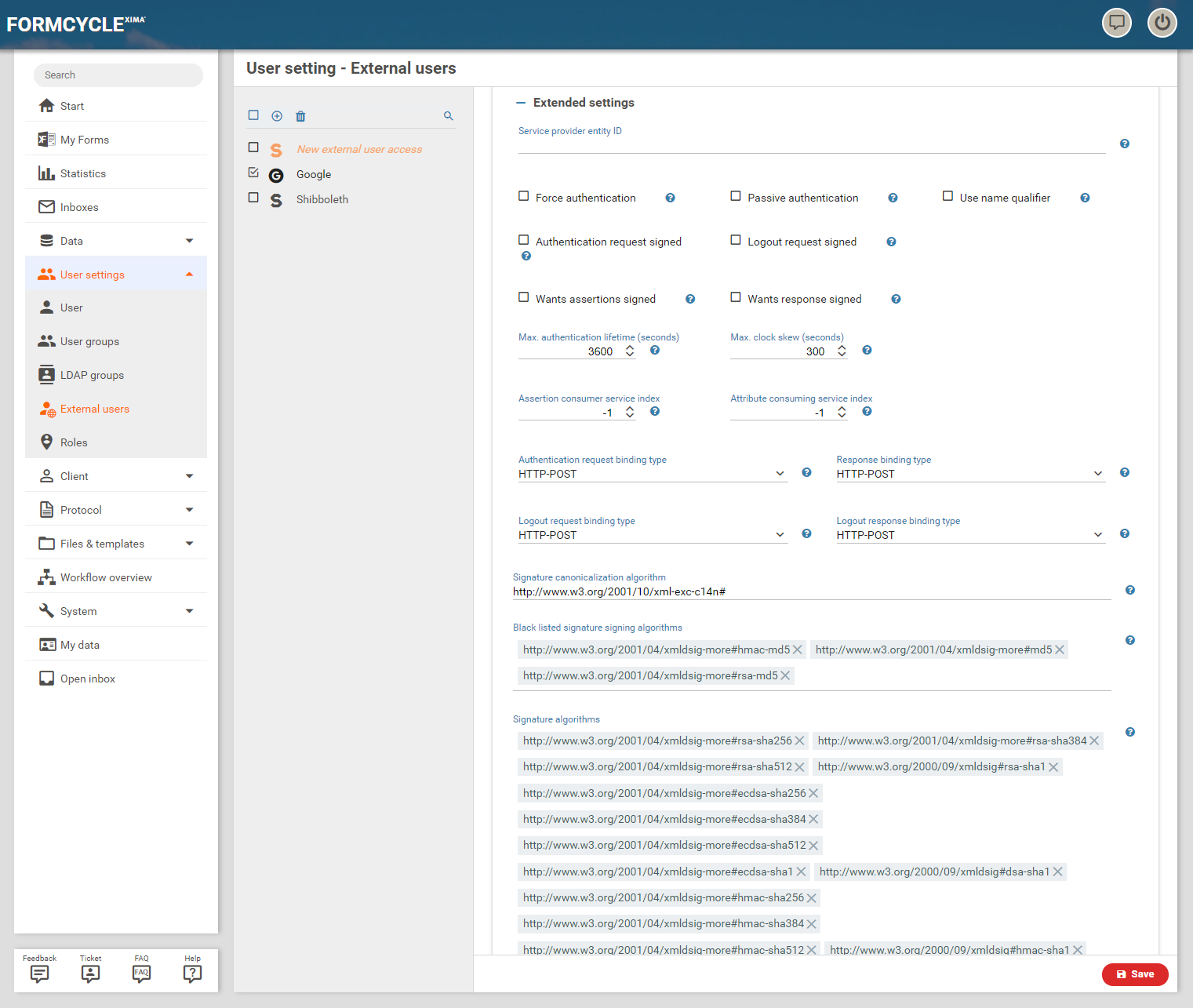Show help for Wants assertions signed
1193x1008 pixels.
(x=690, y=299)
